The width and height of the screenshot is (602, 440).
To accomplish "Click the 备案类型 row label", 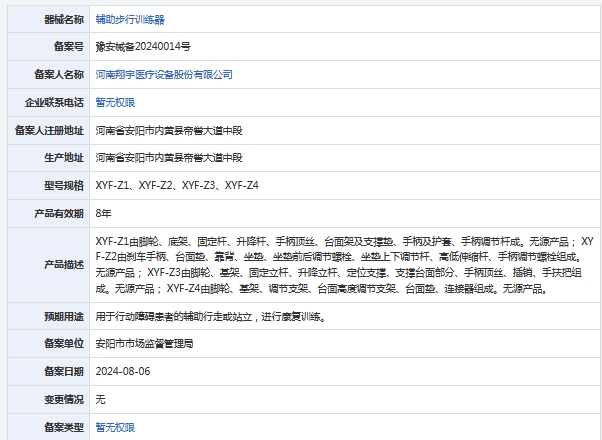I will point(64,427).
